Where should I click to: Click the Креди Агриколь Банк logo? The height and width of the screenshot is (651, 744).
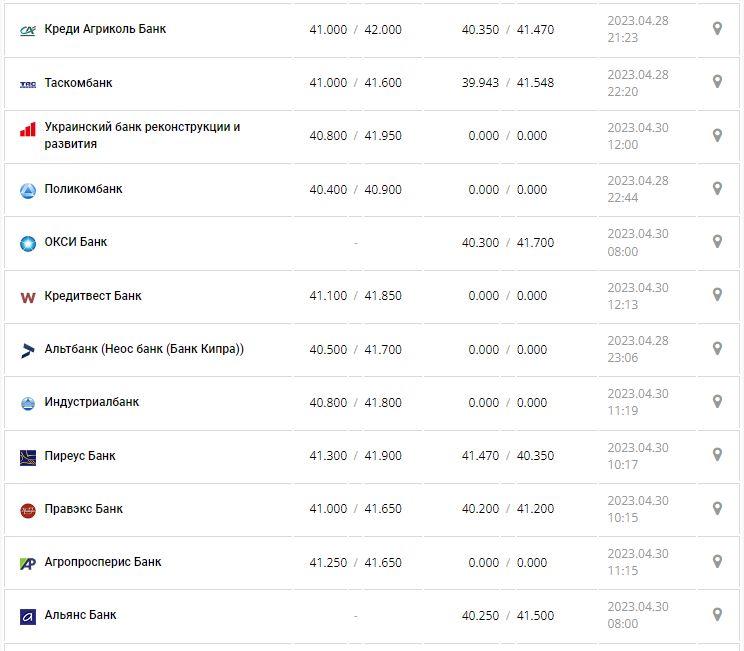pos(28,30)
